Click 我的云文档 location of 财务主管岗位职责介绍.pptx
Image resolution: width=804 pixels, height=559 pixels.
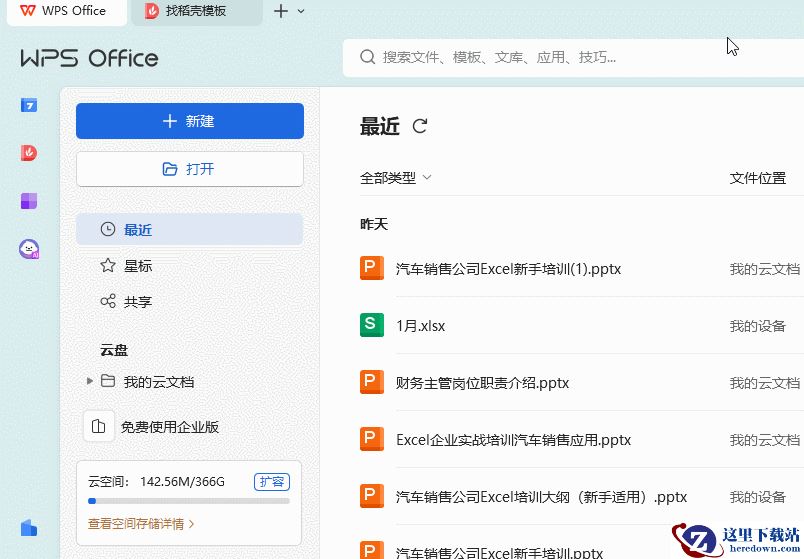click(765, 383)
